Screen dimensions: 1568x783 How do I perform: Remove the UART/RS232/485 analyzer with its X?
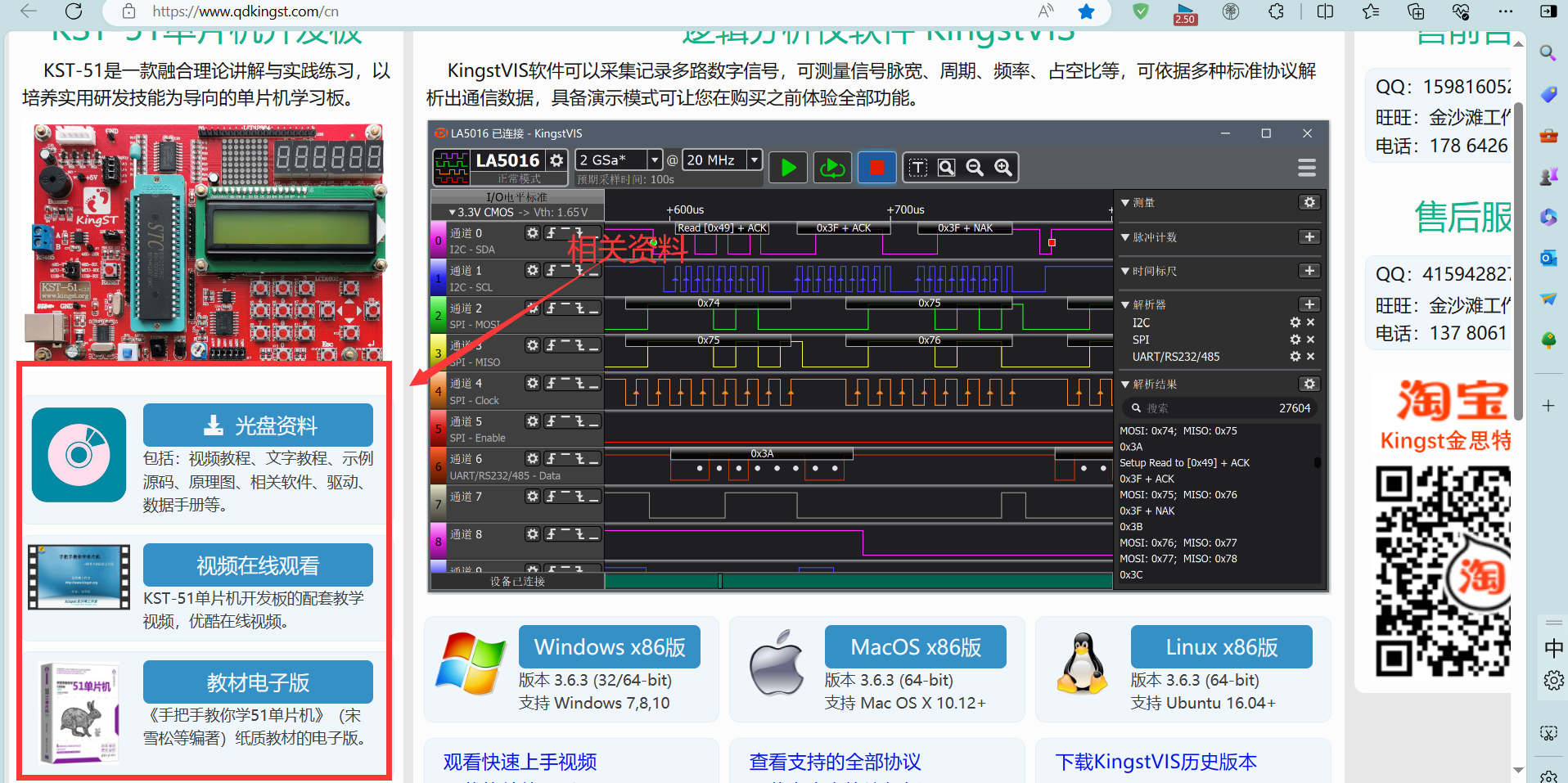coord(1310,357)
